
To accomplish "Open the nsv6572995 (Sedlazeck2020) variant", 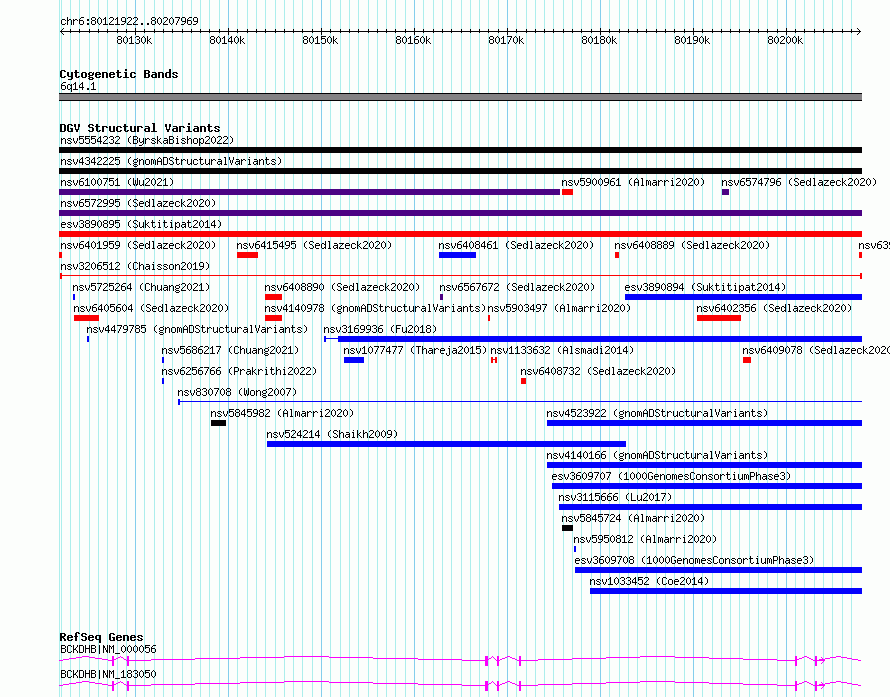I will [138, 203].
